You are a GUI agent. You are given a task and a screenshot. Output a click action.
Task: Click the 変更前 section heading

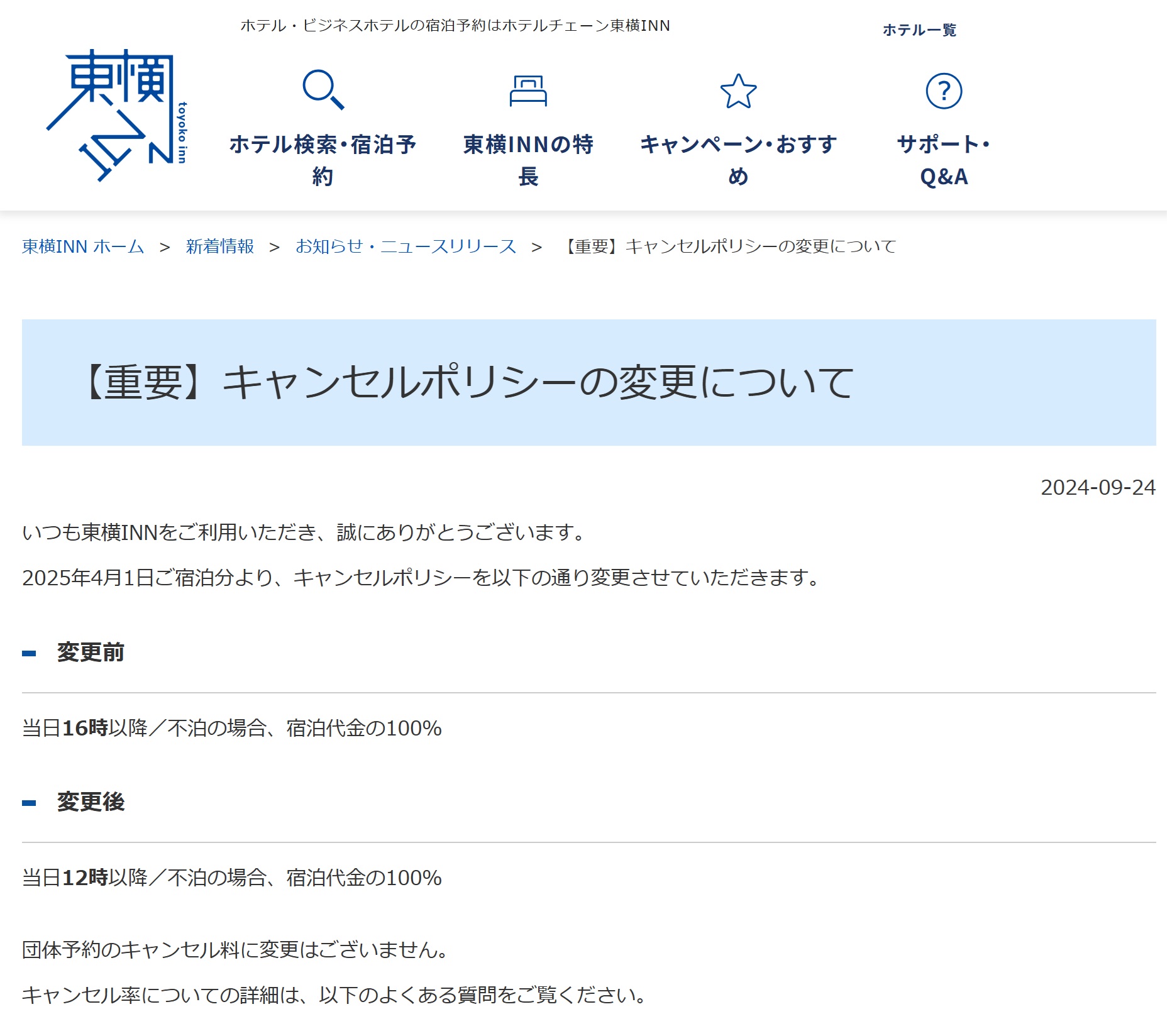point(91,653)
